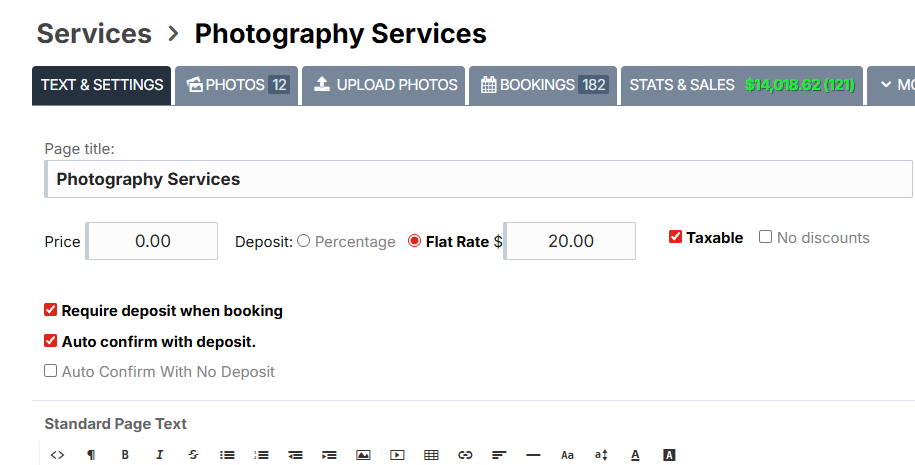Enable the No discounts option
Screen dimensions: 915x465
[x=766, y=237]
